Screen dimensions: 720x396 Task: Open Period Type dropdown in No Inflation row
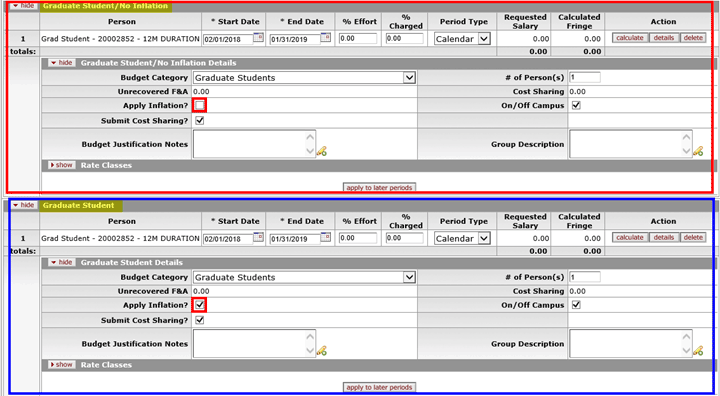coord(462,39)
